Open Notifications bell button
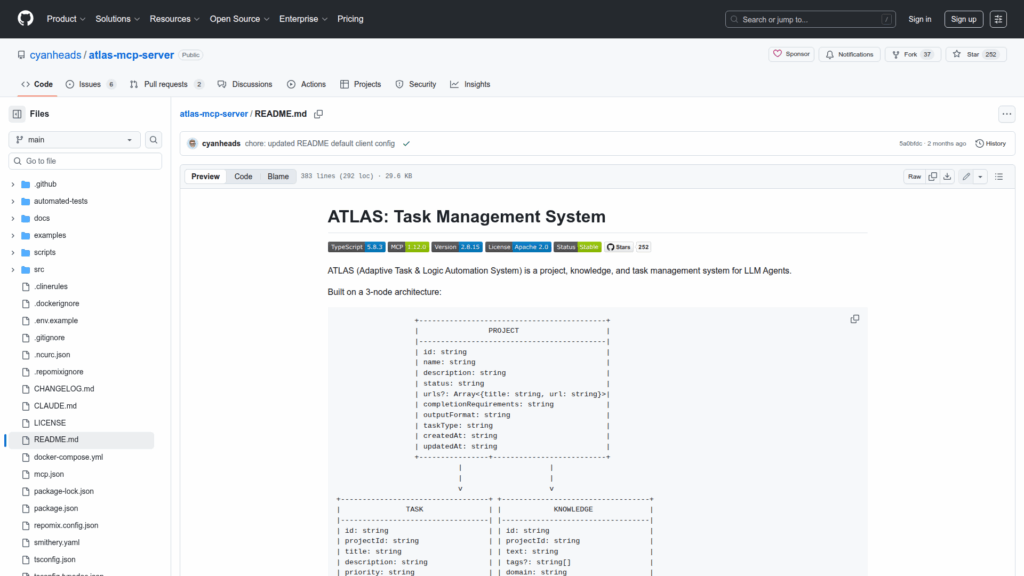The height and width of the screenshot is (576, 1024). 850,54
